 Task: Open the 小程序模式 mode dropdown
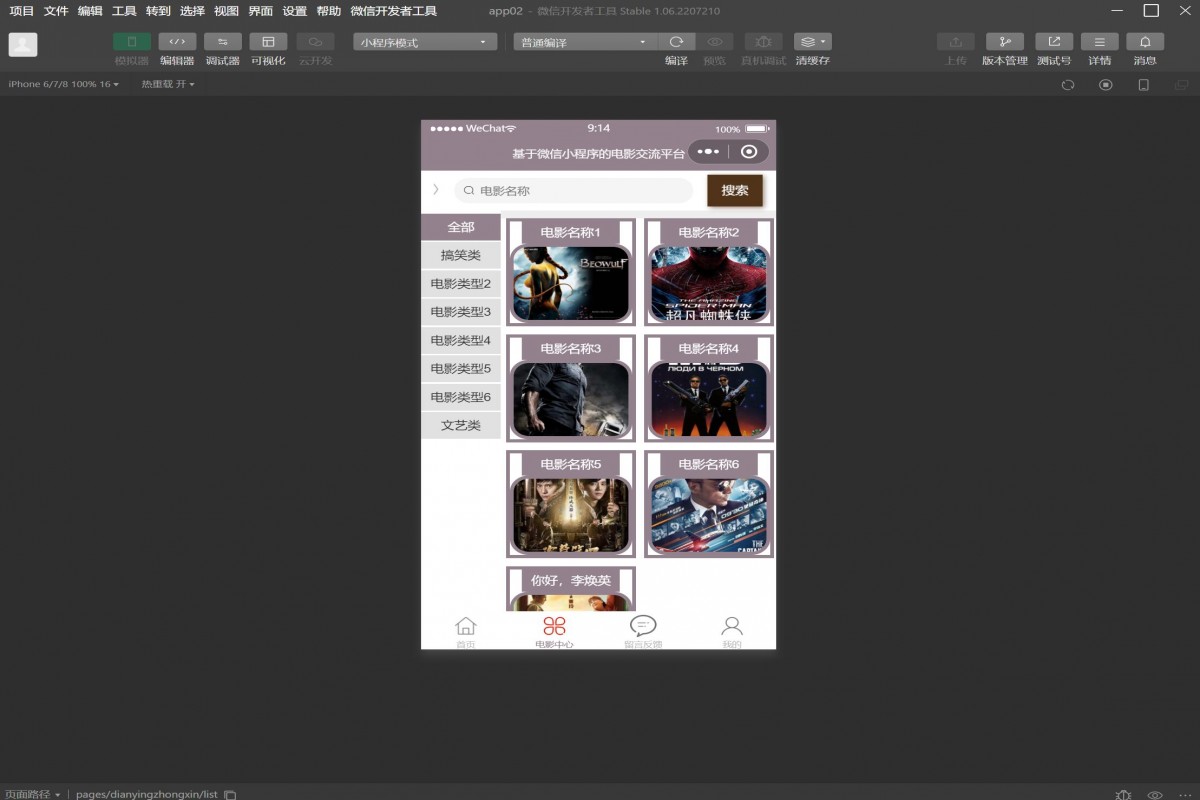[425, 42]
